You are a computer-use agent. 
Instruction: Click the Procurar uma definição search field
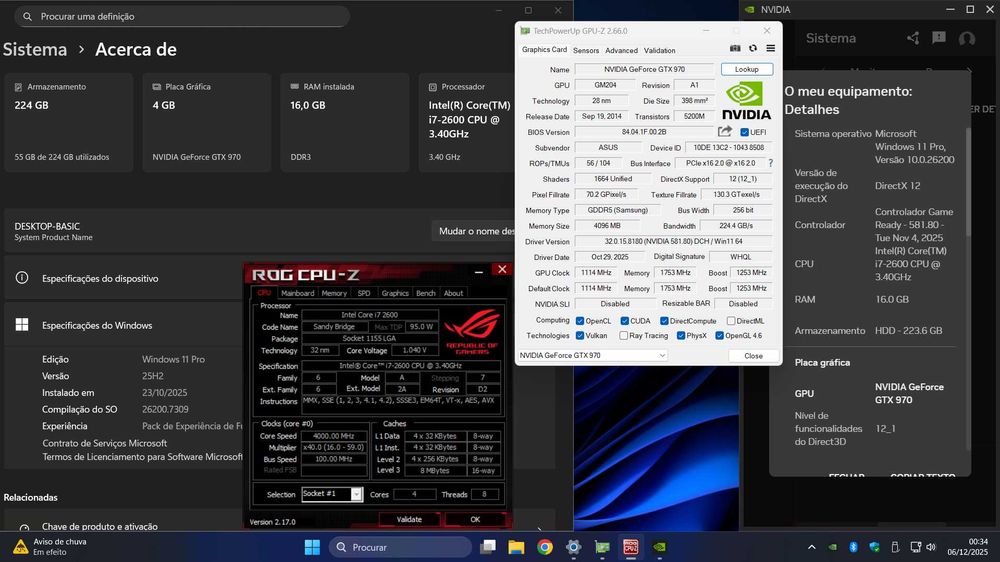(x=182, y=17)
